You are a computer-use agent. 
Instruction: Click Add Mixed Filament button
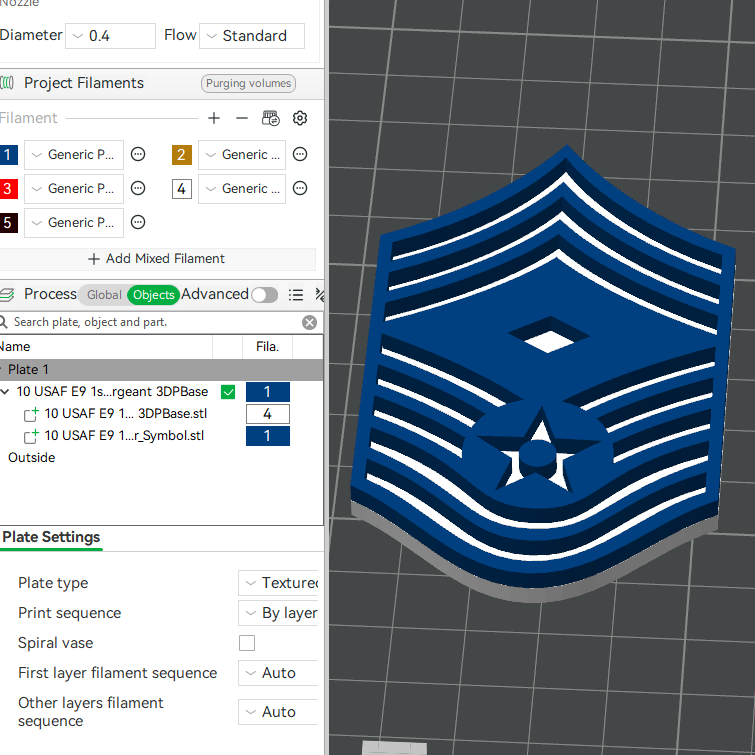(156, 259)
